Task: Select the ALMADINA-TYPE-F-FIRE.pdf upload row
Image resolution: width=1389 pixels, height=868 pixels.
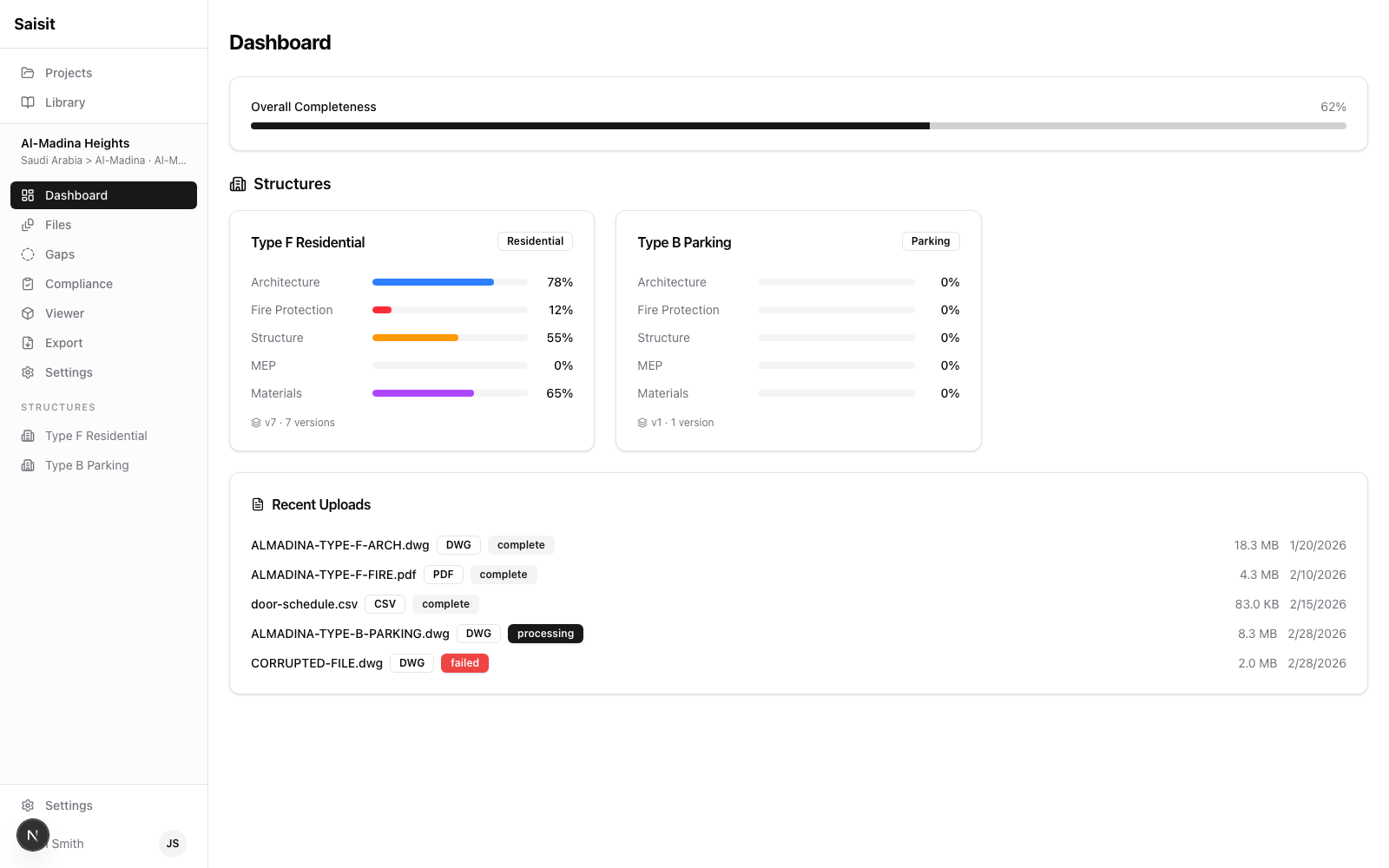Action: click(x=799, y=575)
